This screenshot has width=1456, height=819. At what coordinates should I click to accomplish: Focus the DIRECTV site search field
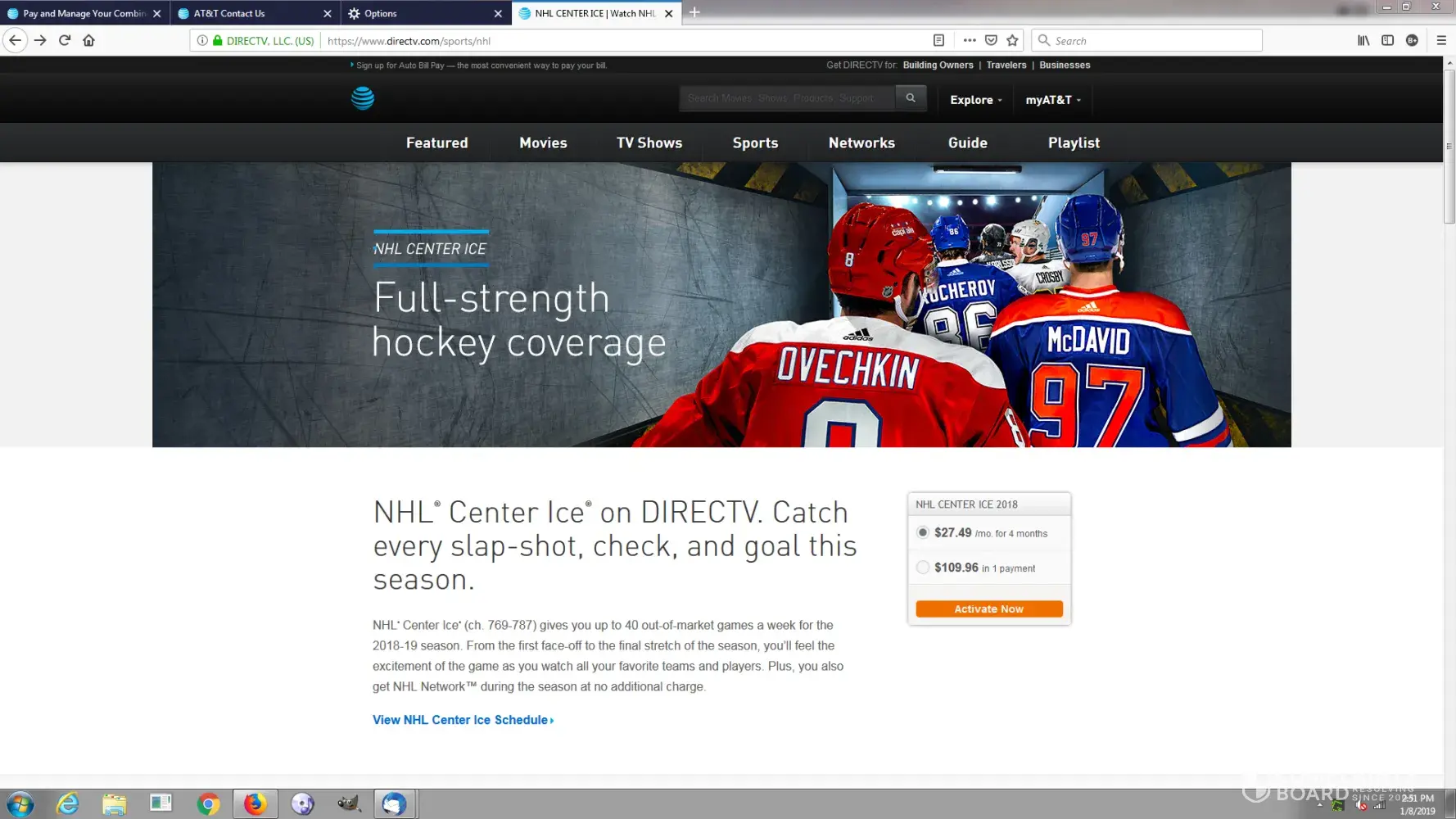coord(787,98)
